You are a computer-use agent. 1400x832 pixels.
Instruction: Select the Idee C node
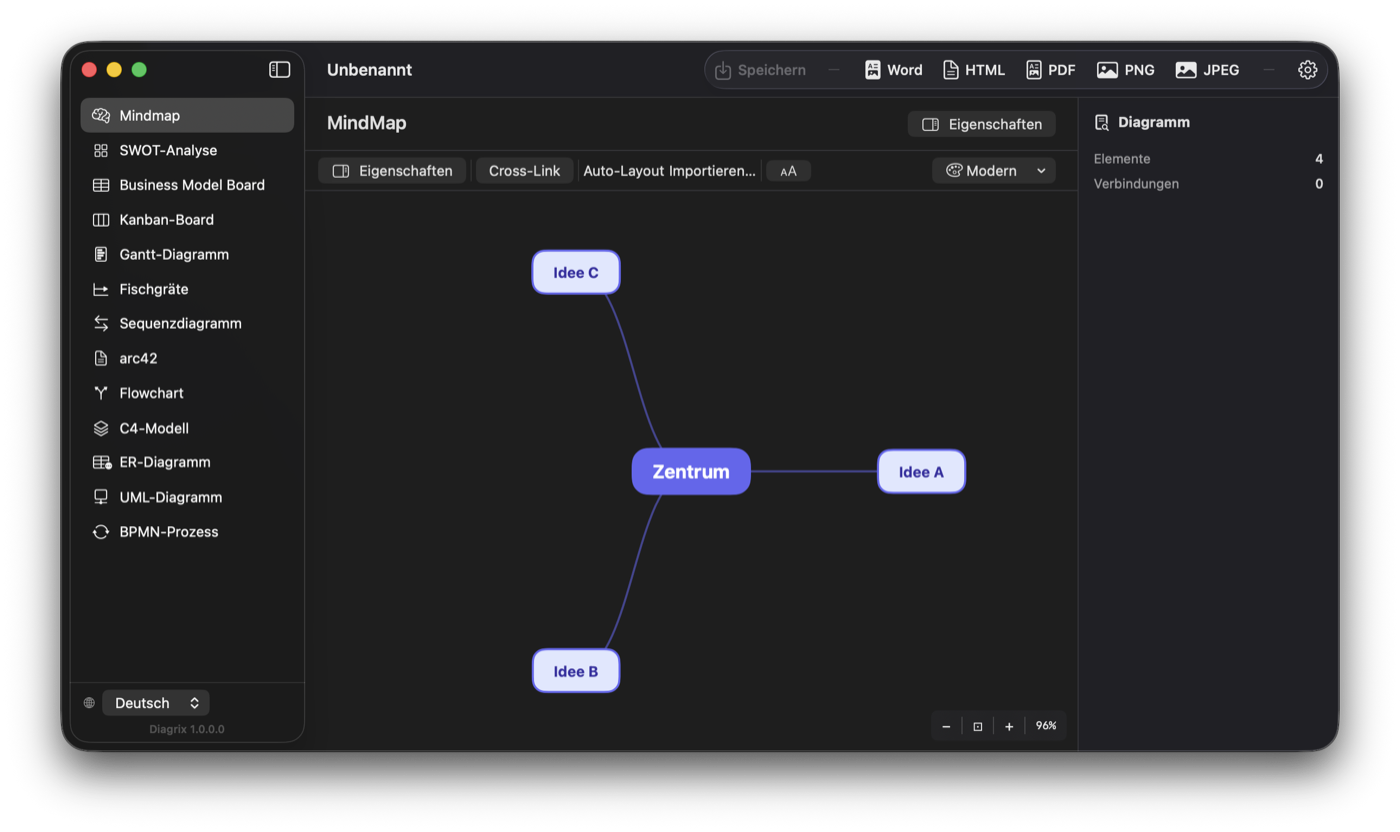pos(576,272)
